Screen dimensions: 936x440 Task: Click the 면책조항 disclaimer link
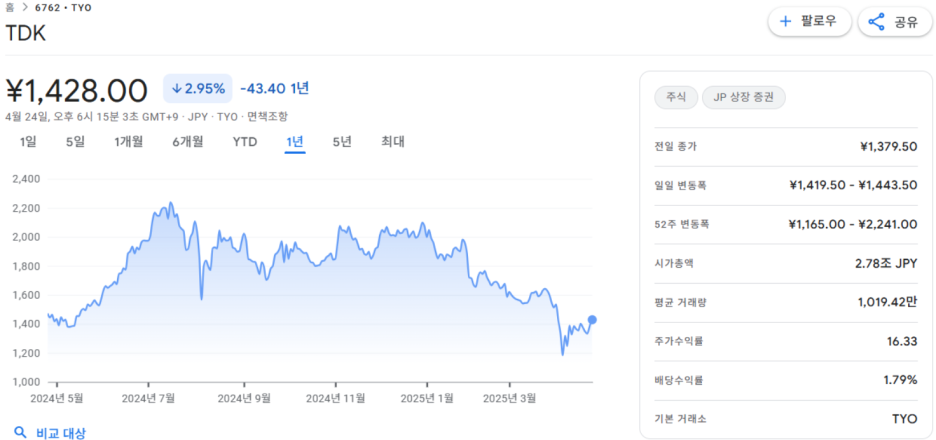point(267,116)
